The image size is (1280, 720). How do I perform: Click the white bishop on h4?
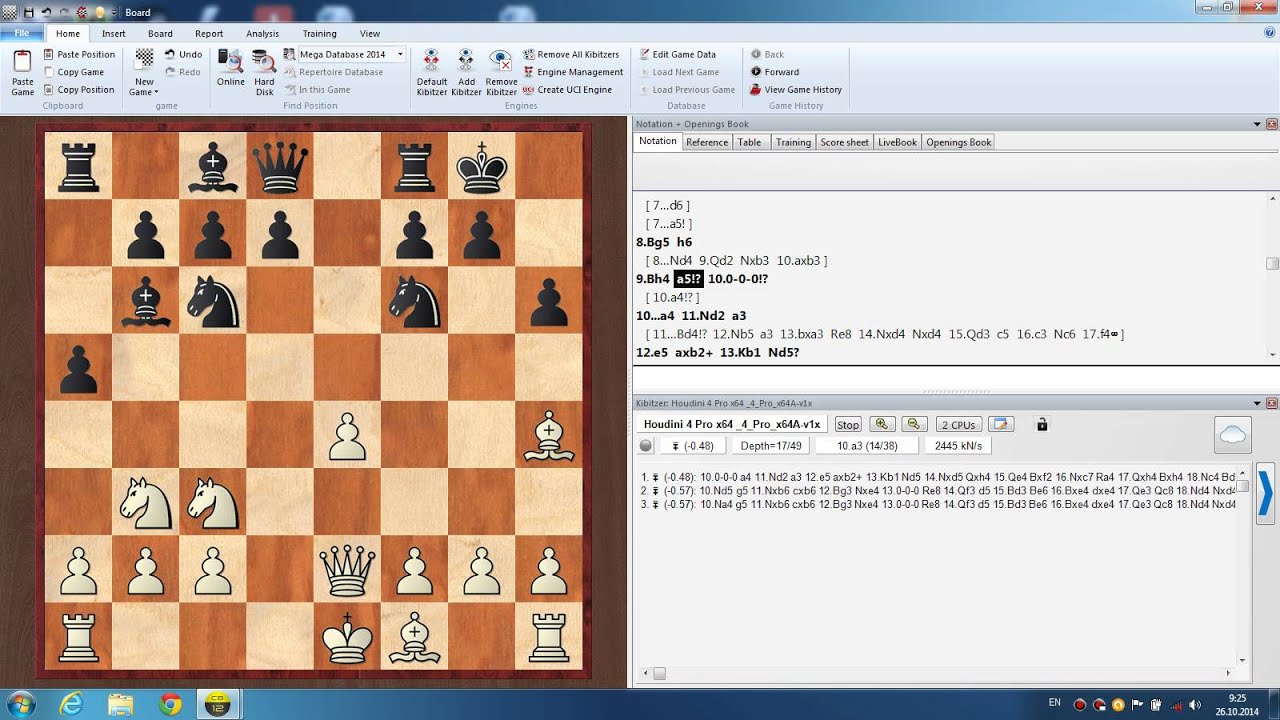coord(548,435)
